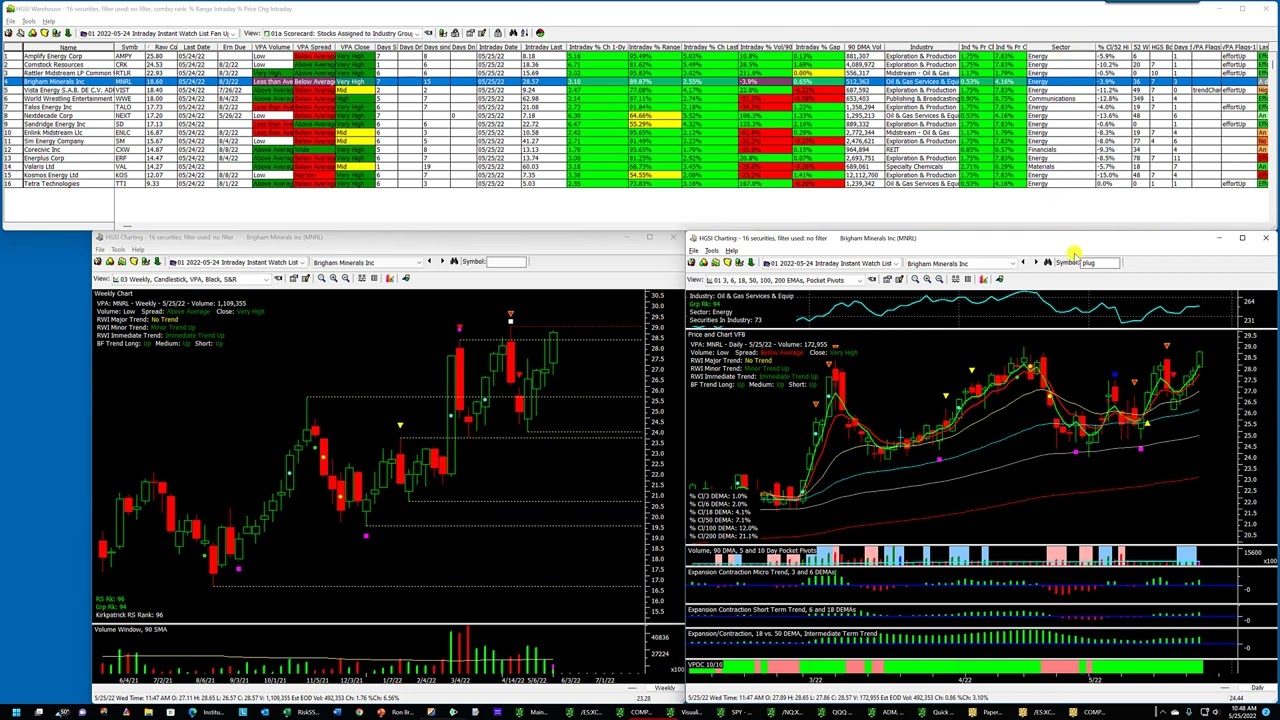Screen dimensions: 1280x720
Task: Expand watch list dropdown in right Charting window
Action: point(896,263)
